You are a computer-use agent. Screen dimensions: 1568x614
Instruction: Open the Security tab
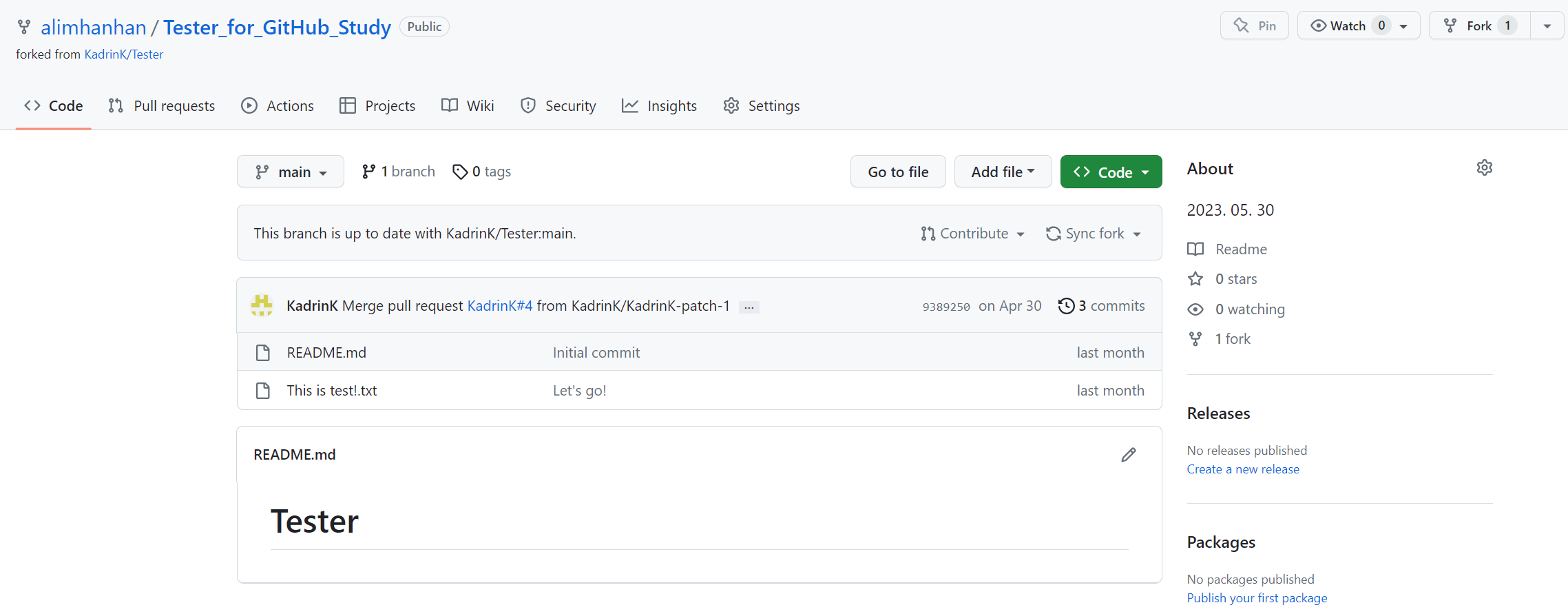(558, 106)
